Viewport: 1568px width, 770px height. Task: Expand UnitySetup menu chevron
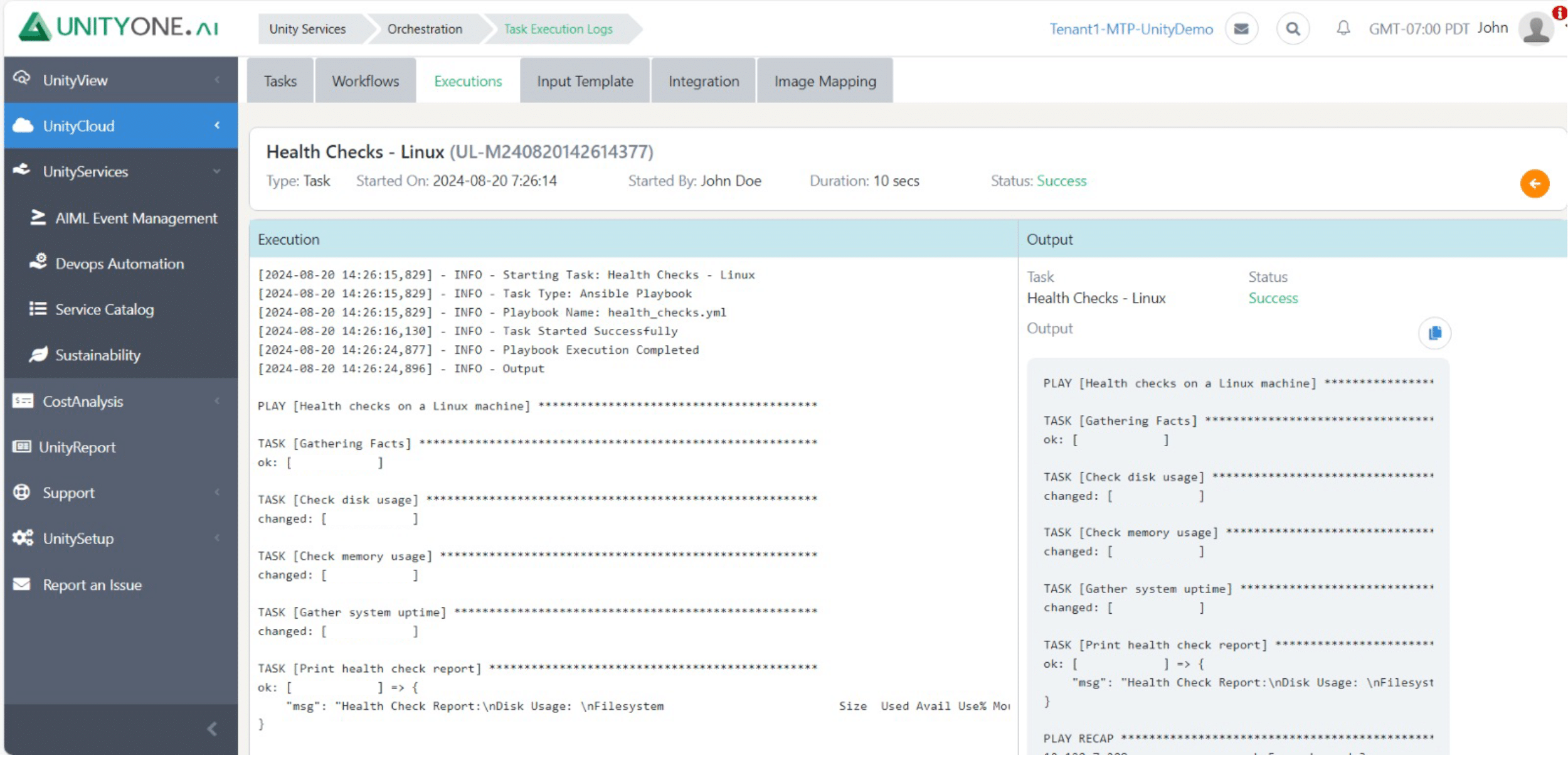[x=217, y=538]
